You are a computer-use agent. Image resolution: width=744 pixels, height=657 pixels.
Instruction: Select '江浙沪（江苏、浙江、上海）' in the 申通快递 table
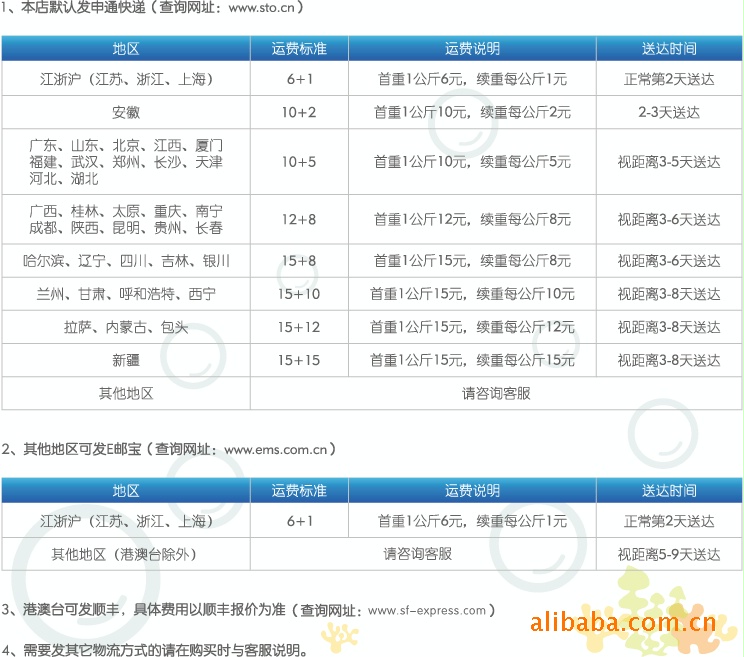click(x=126, y=79)
